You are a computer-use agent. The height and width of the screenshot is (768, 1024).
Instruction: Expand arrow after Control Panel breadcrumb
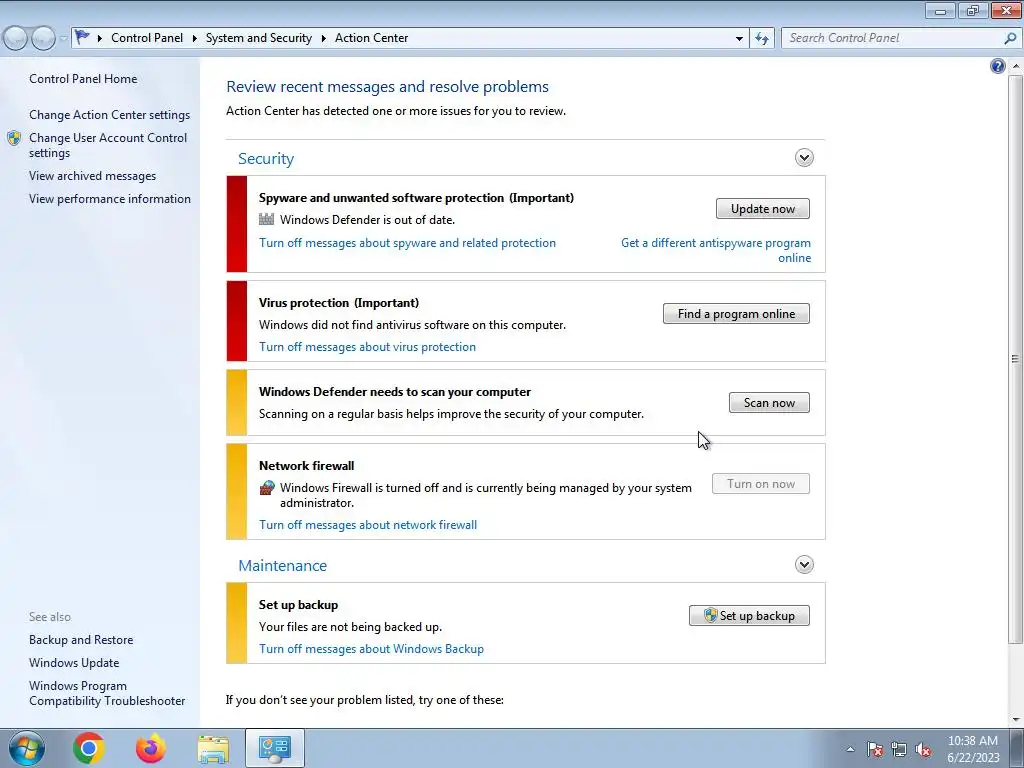195,39
